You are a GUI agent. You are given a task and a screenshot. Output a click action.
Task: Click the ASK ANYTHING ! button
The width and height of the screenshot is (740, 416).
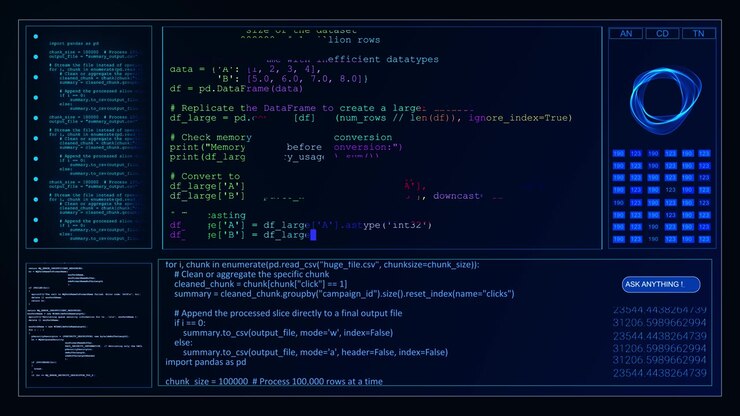[661, 284]
